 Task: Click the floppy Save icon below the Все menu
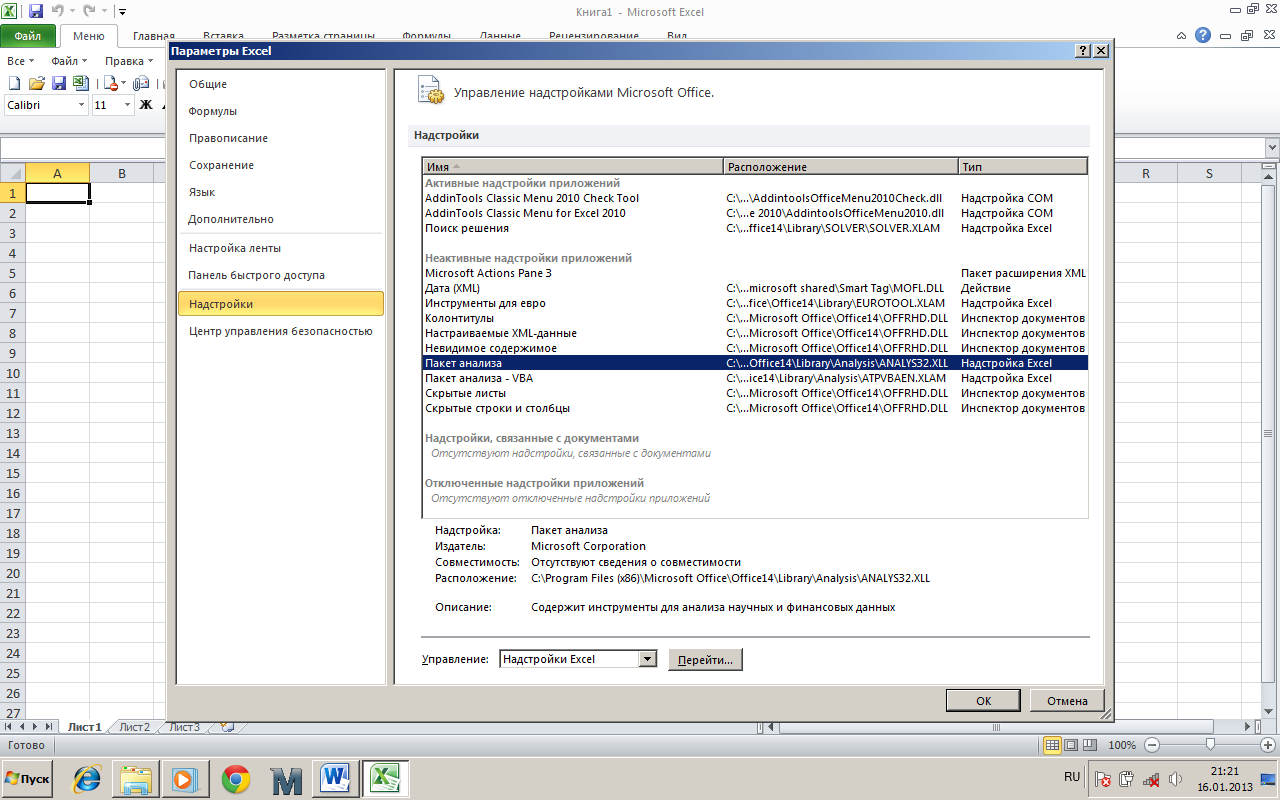pos(58,83)
